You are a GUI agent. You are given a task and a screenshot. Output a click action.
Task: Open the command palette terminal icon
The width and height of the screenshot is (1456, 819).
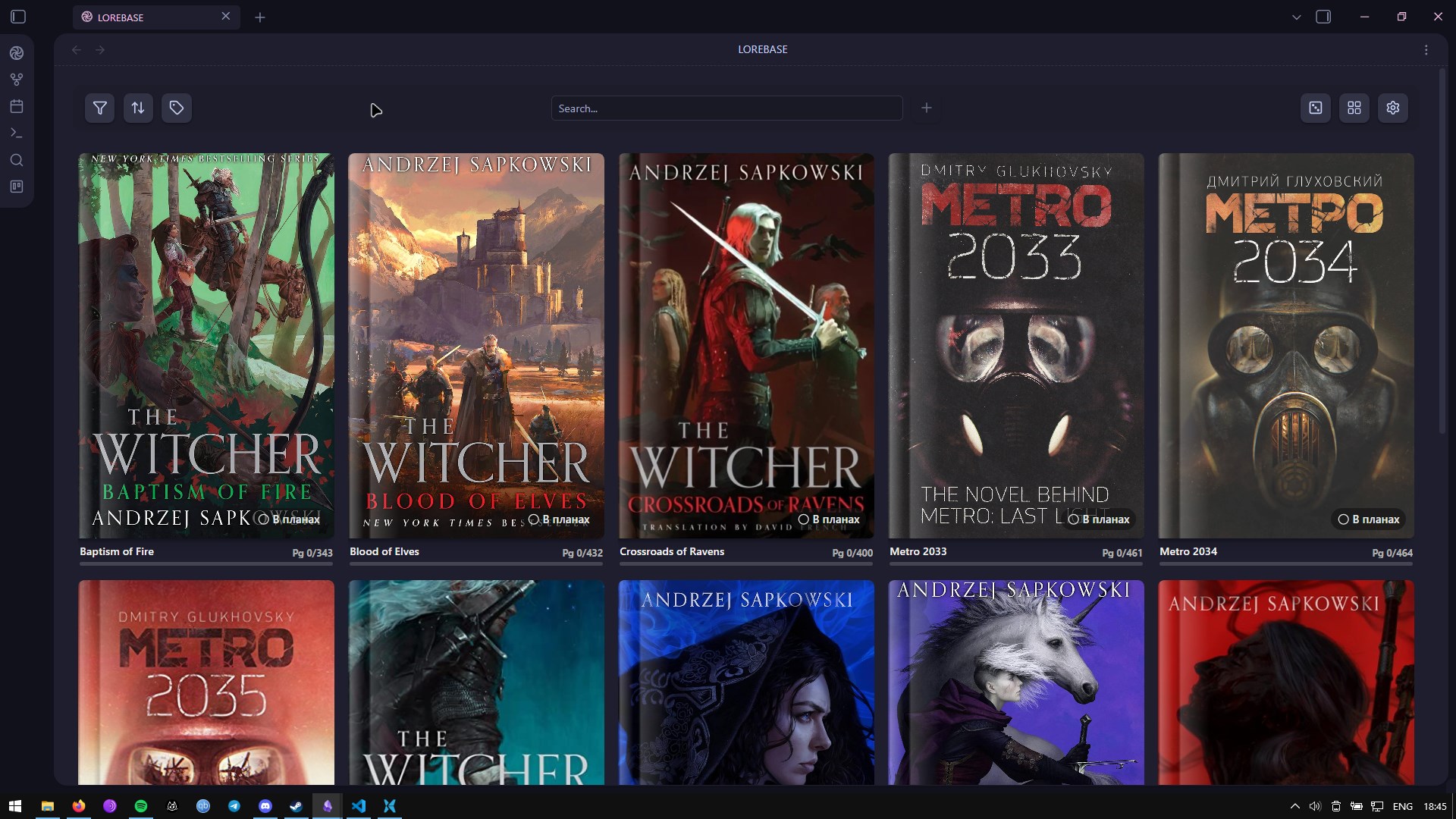tap(17, 133)
